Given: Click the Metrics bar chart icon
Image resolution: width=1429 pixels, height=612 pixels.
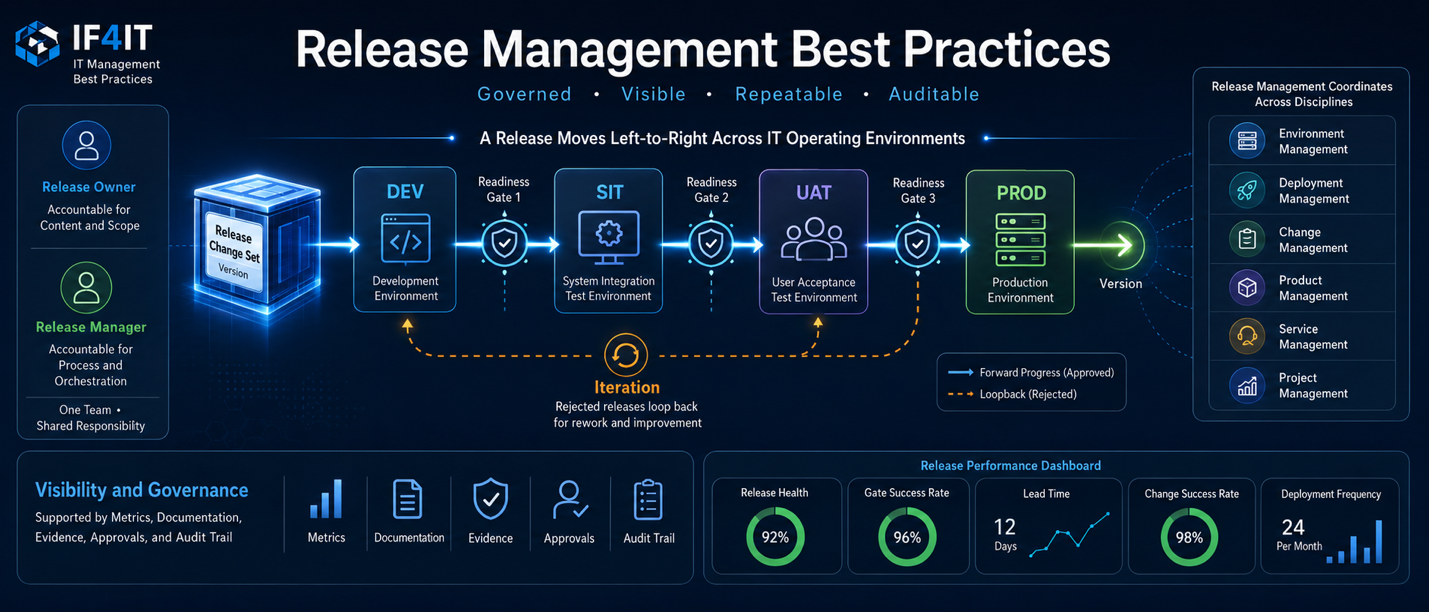Looking at the screenshot, I should click(x=326, y=499).
